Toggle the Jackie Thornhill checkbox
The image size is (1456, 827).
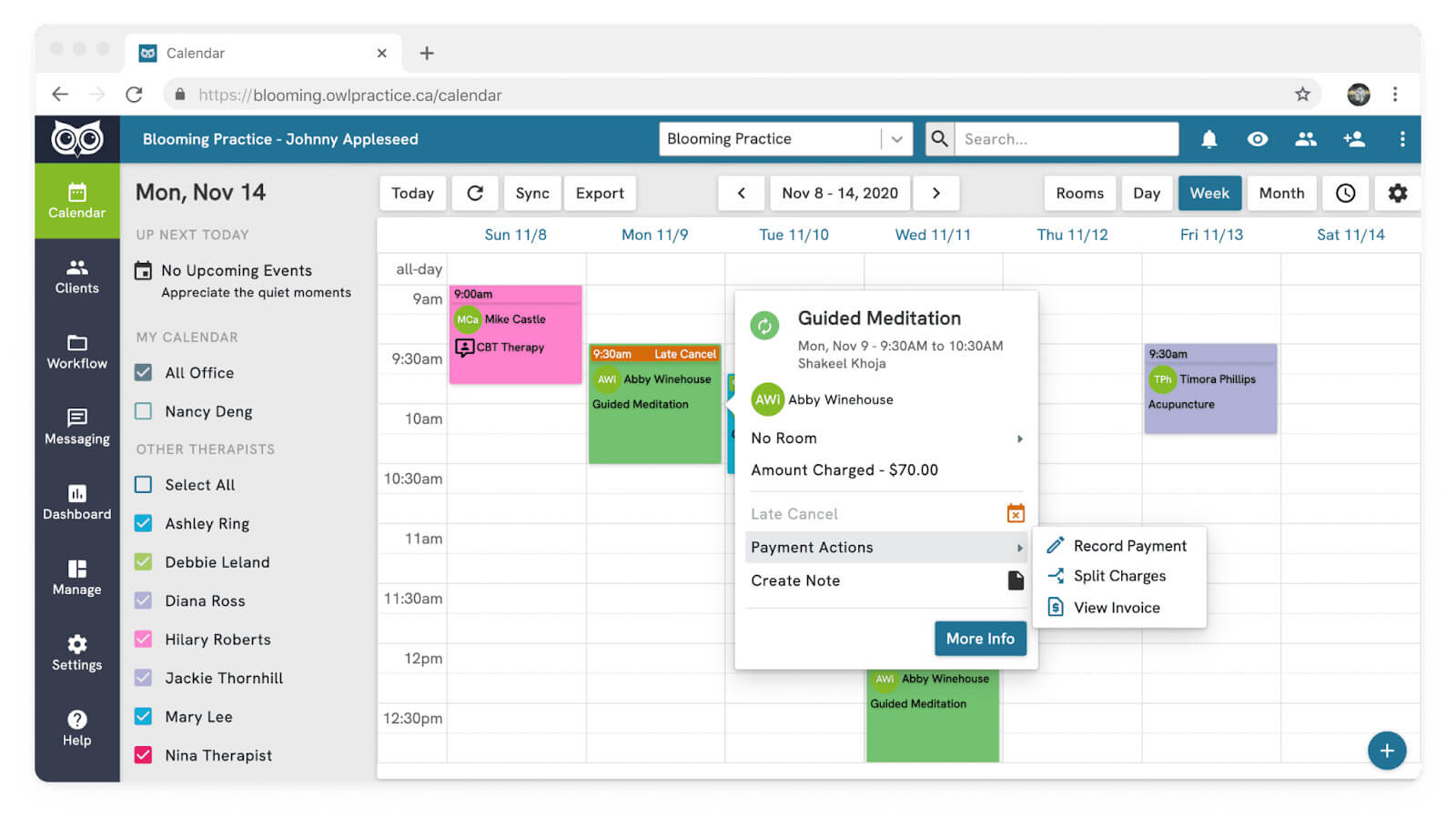pyautogui.click(x=143, y=678)
